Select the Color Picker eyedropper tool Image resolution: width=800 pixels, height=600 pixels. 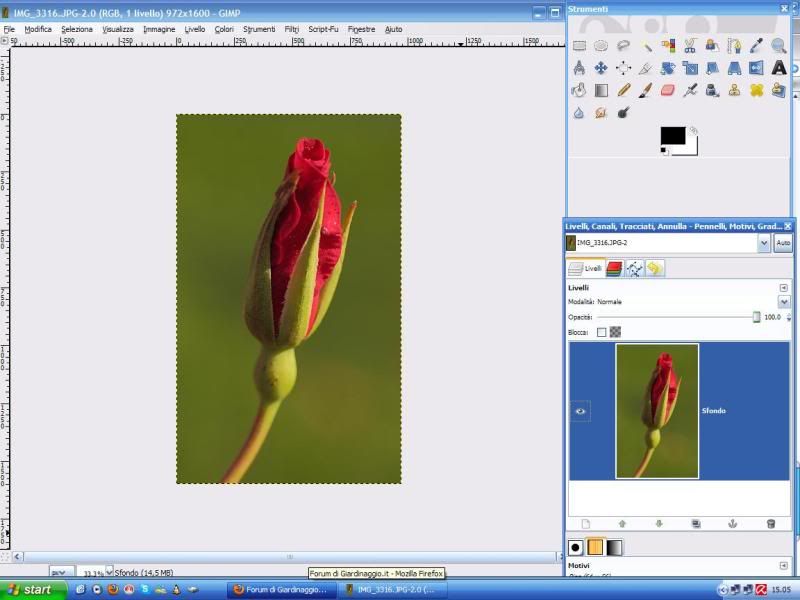pyautogui.click(x=757, y=46)
